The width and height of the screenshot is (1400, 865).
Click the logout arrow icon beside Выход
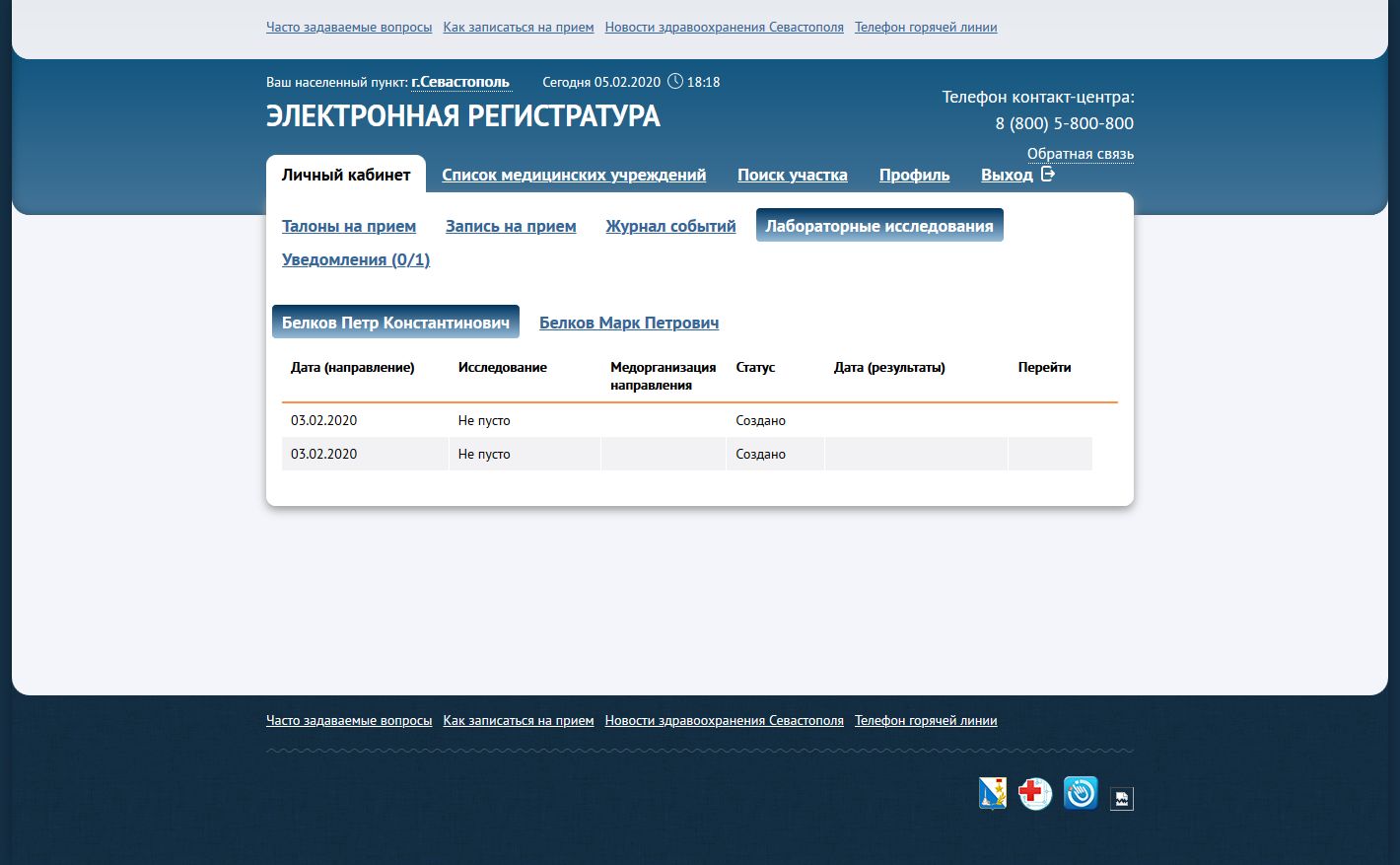pyautogui.click(x=1048, y=175)
